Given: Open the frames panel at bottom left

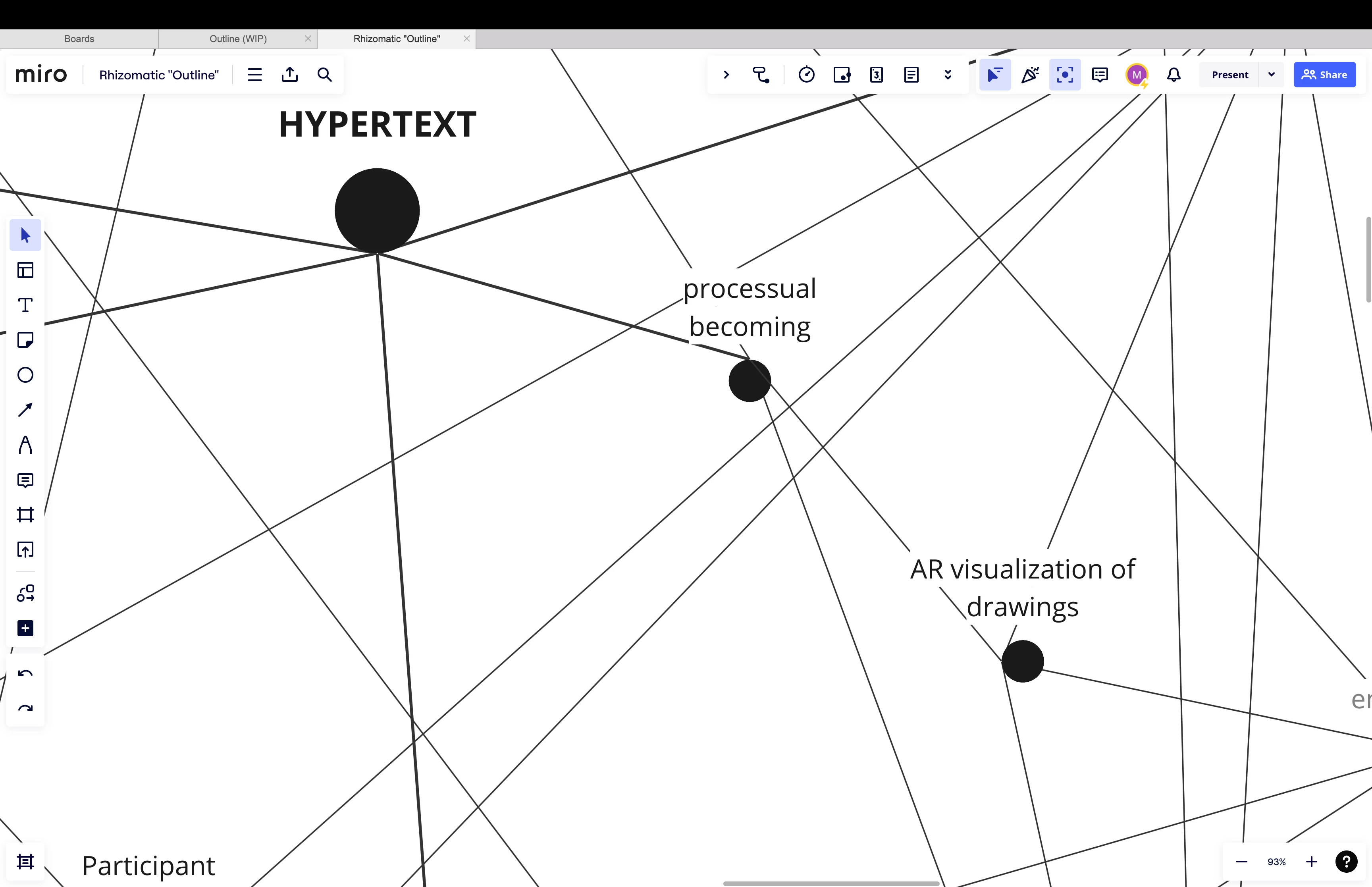Looking at the screenshot, I should [x=25, y=862].
